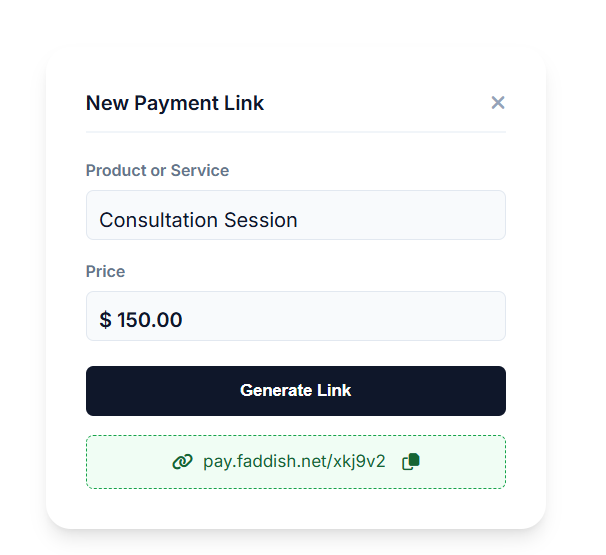
Task: Copy the generated payment link
Action: [x=410, y=462]
